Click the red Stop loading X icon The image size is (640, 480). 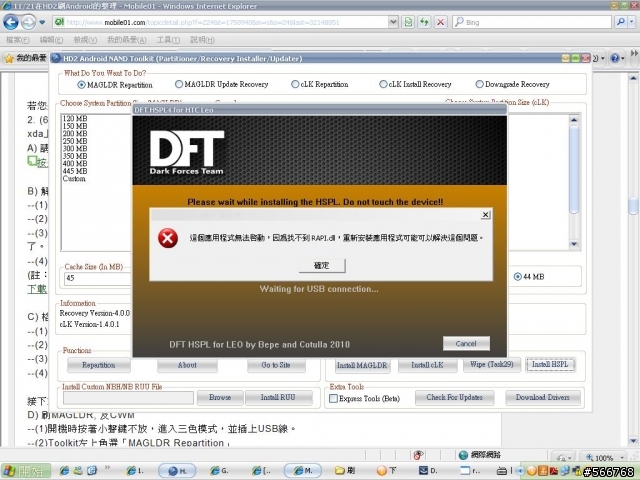(x=440, y=22)
